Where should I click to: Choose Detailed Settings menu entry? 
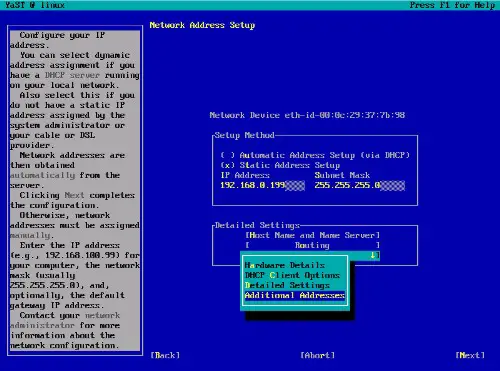tap(287, 285)
